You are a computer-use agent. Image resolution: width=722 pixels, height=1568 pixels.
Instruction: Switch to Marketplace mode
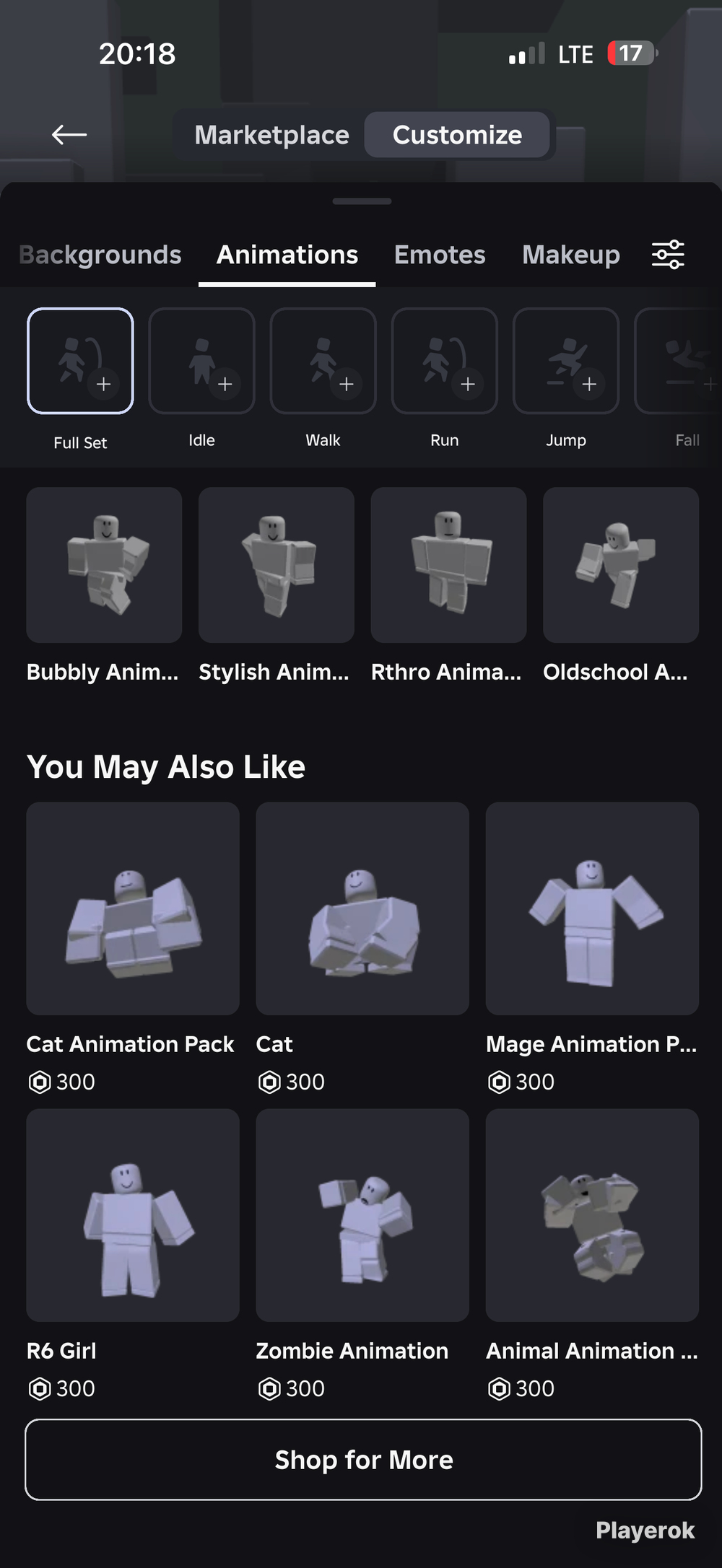pos(271,135)
